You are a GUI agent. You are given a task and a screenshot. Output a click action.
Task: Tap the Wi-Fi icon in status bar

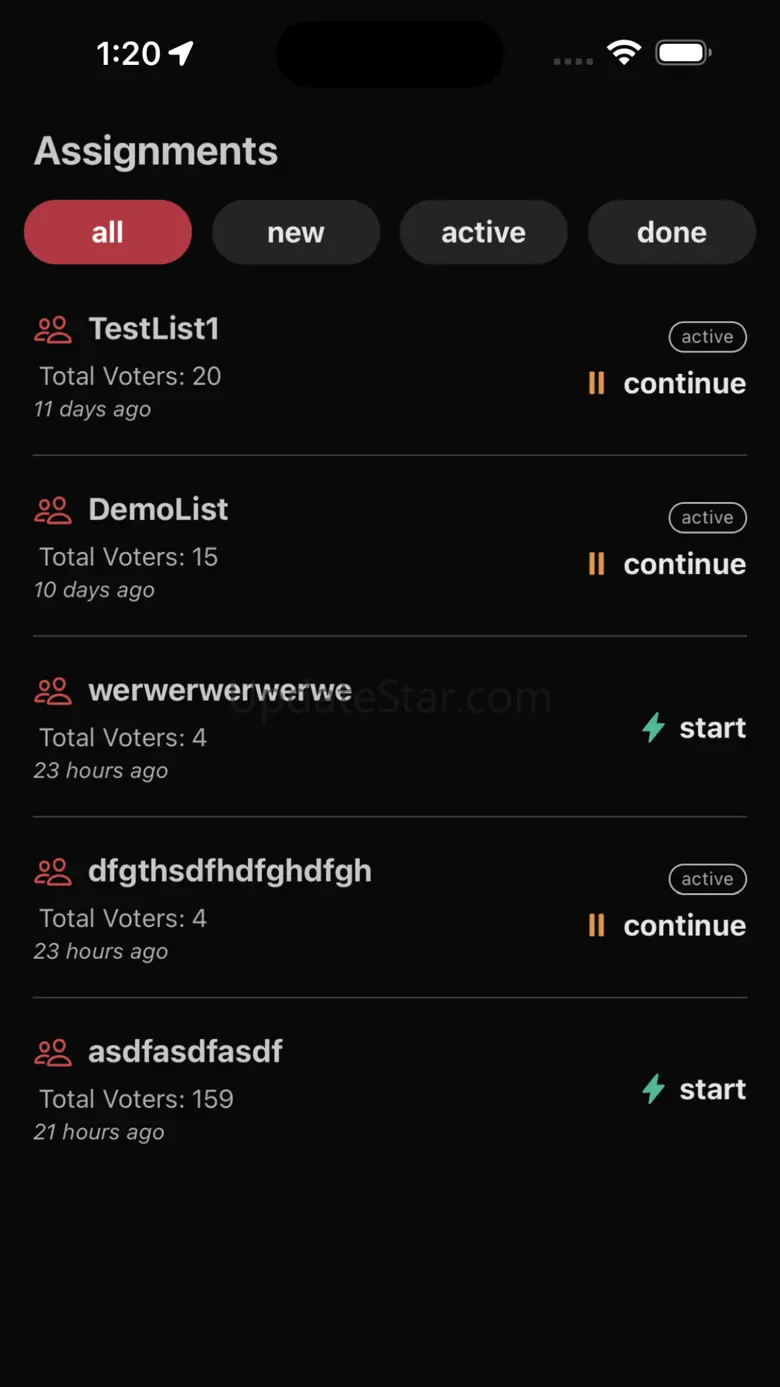tap(624, 52)
